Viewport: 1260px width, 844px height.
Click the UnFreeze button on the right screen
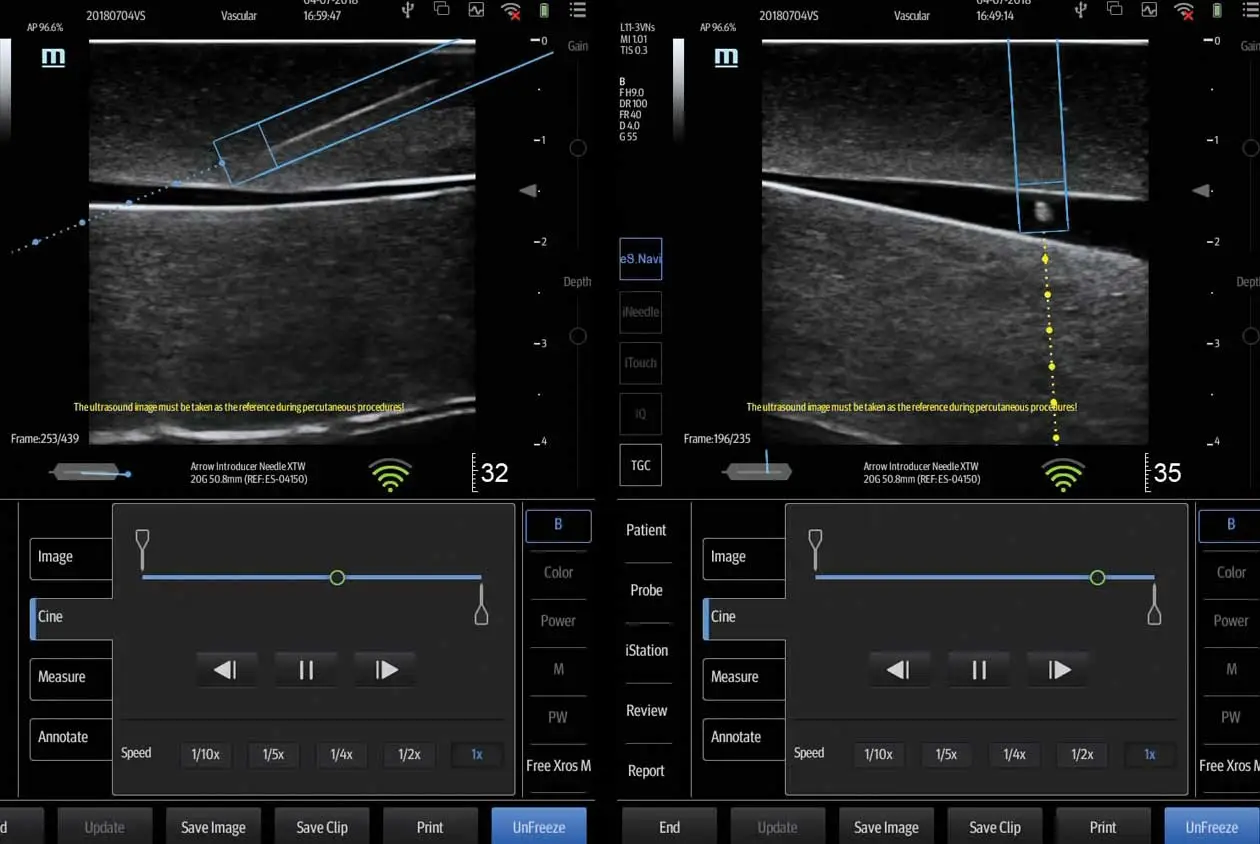tap(1211, 827)
